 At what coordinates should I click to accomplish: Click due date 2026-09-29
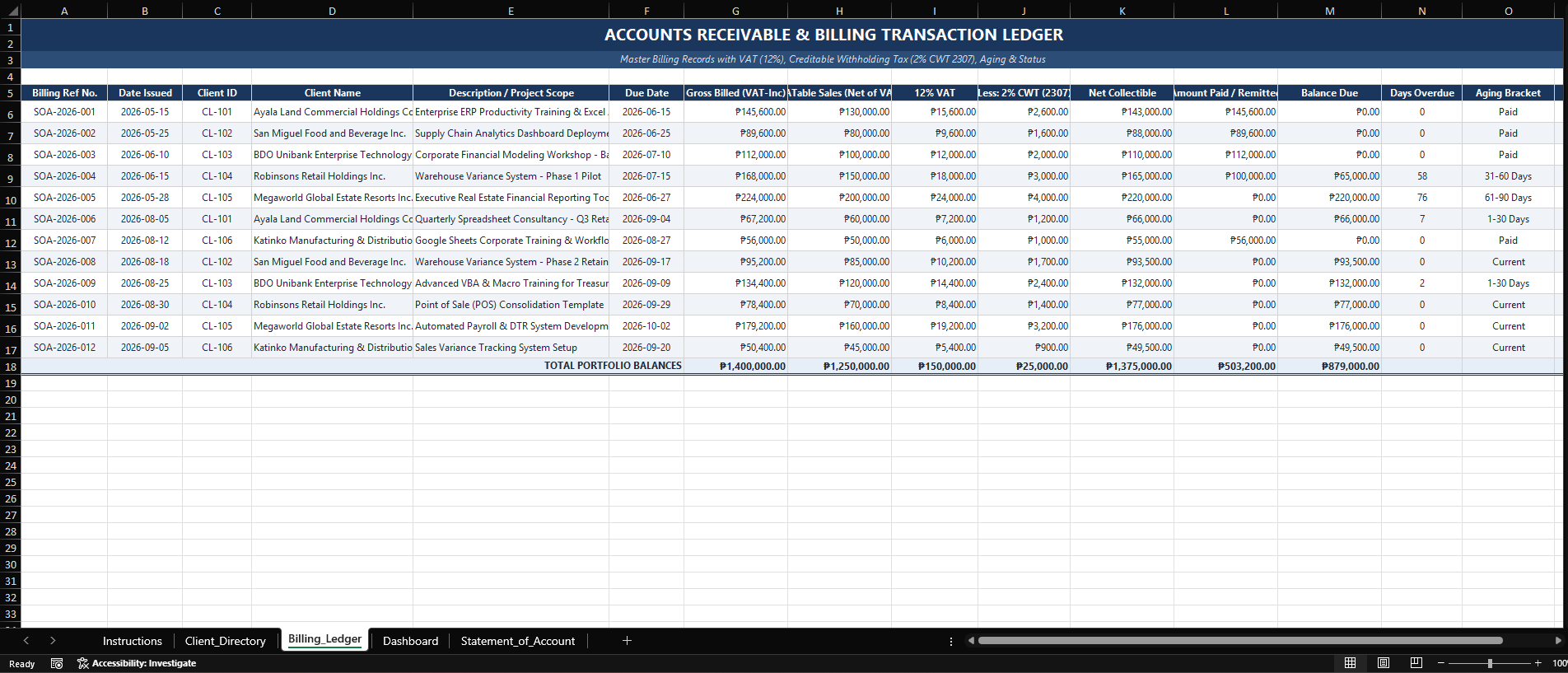click(x=646, y=305)
